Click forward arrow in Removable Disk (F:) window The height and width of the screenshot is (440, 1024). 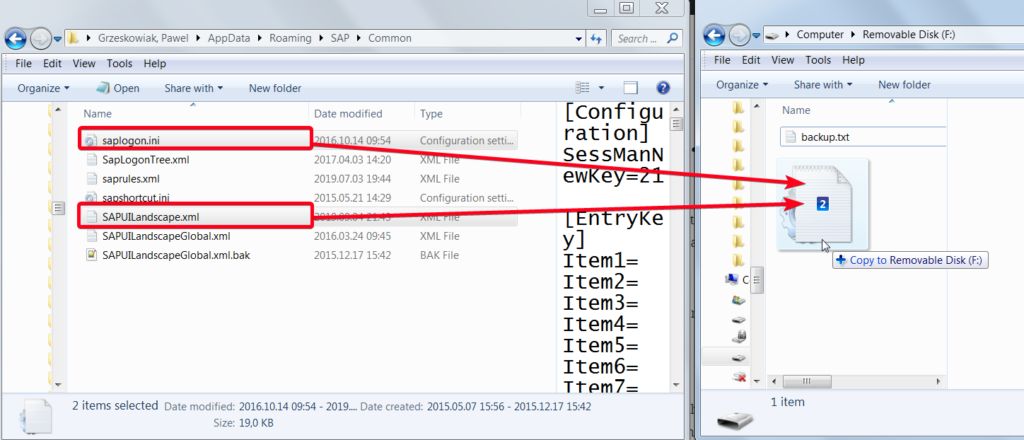click(739, 35)
